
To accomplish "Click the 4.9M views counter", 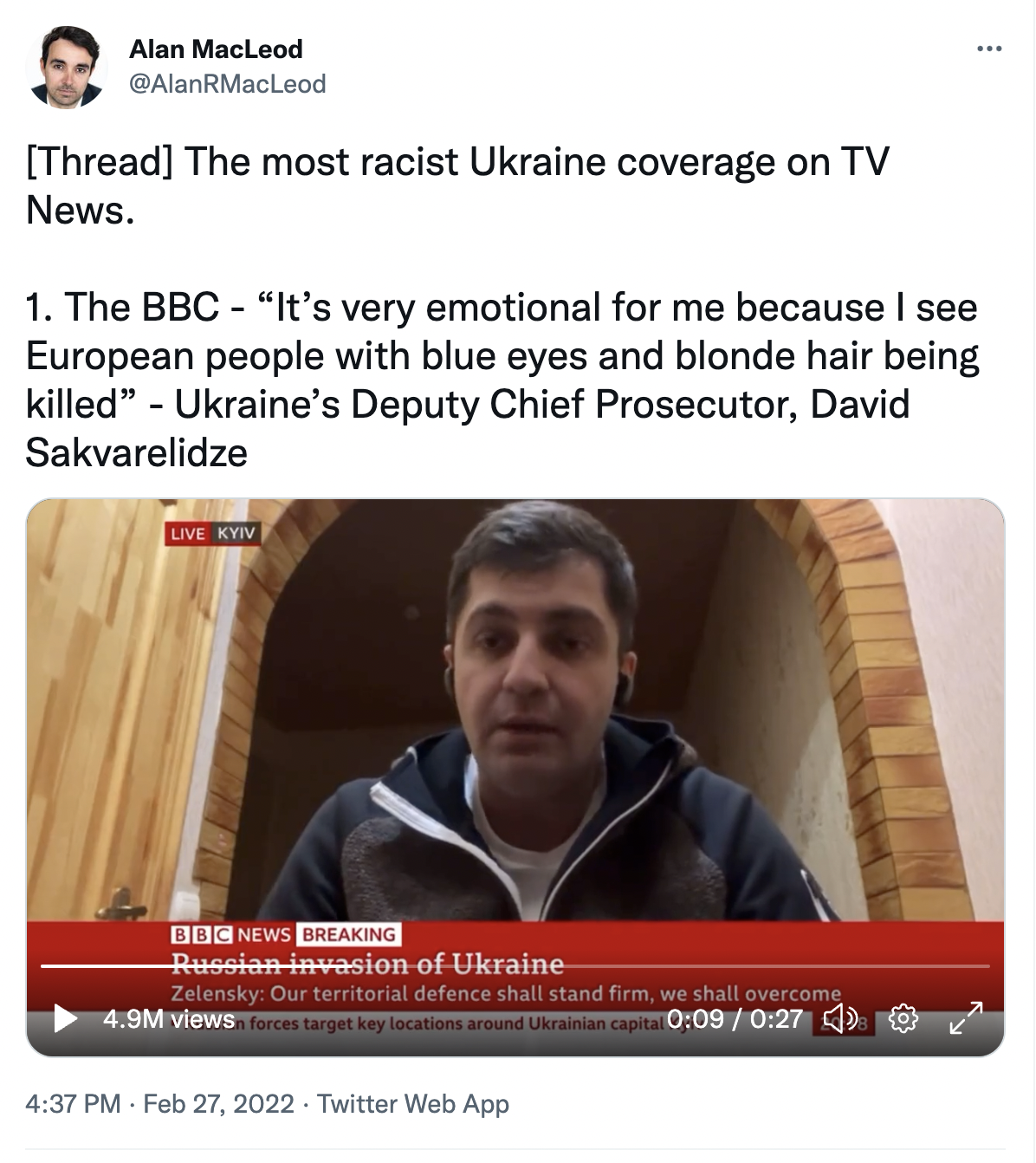I will tap(169, 1019).
